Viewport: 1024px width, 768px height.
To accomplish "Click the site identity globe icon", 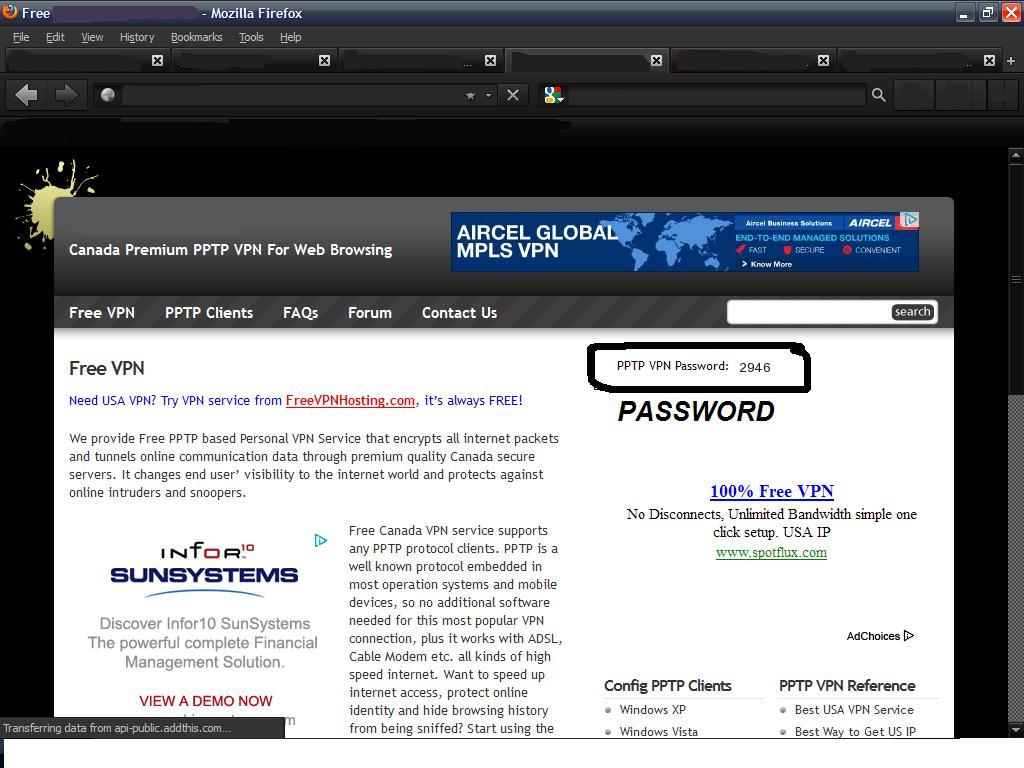I will point(108,95).
